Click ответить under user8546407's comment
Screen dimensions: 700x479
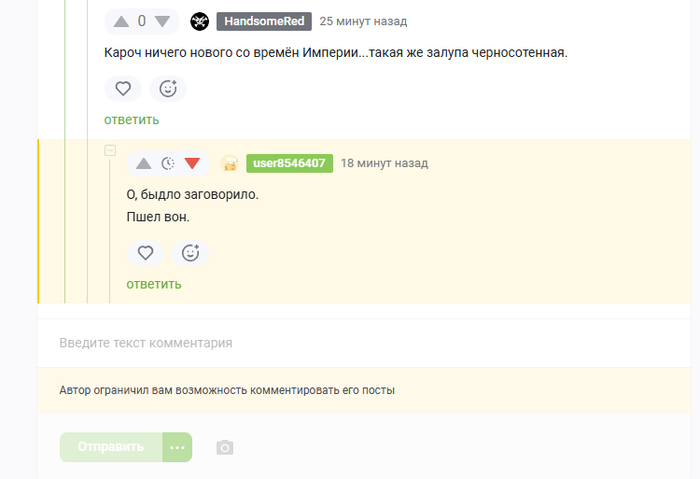[x=153, y=284]
